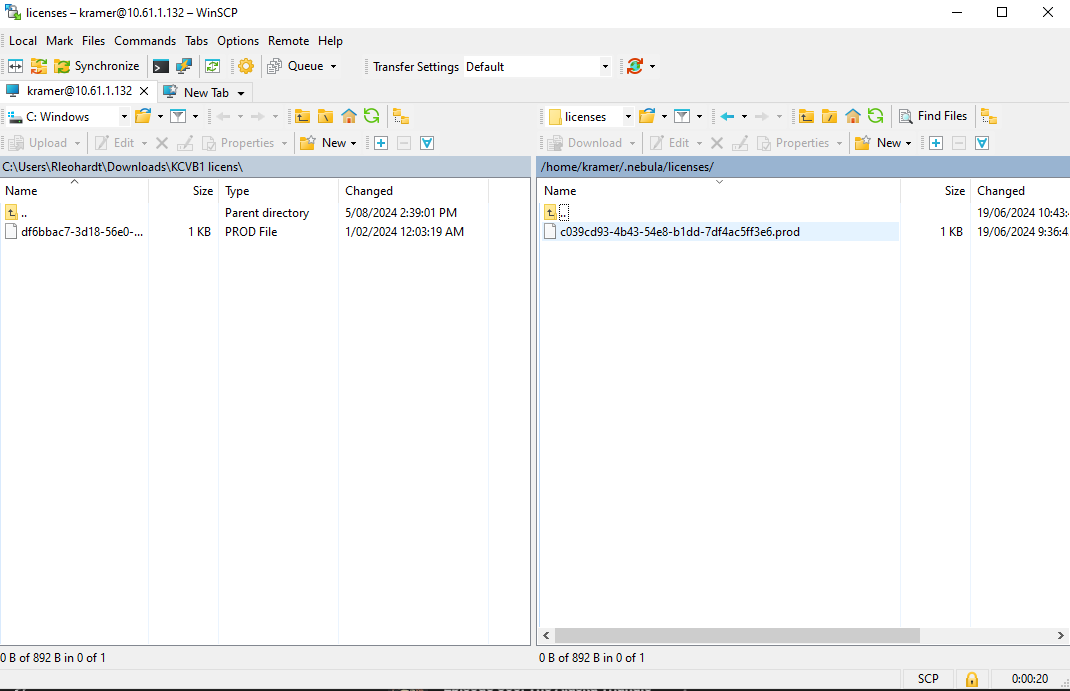Viewport: 1070px width, 691px height.
Task: Click remote Select Files plus icon
Action: click(935, 143)
